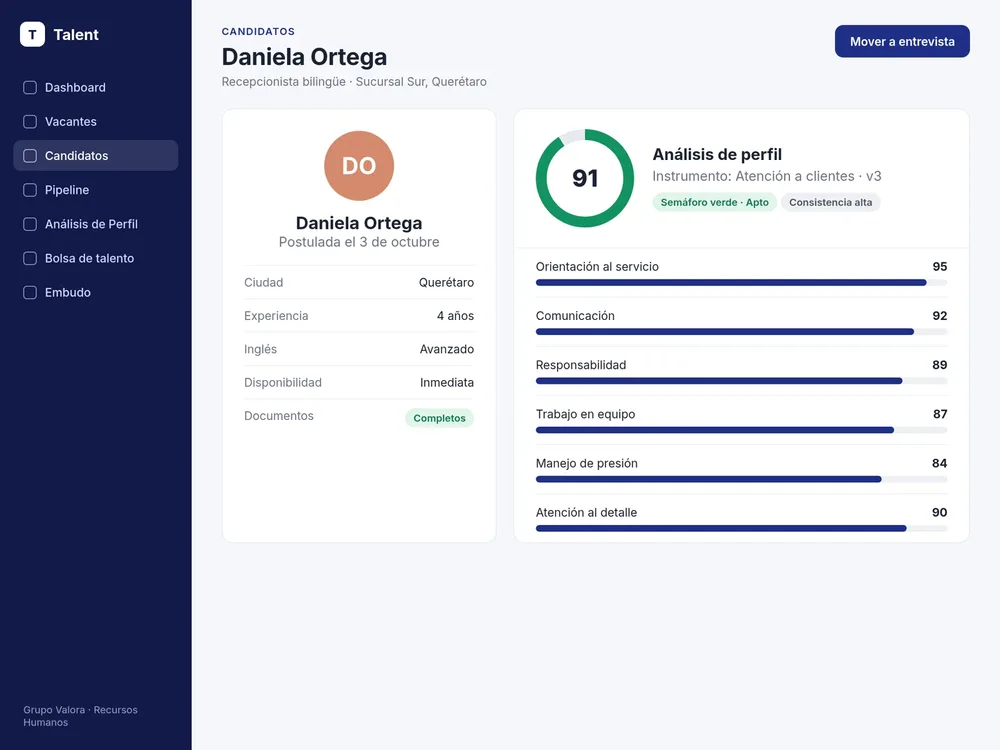Click the Pipeline sidebar icon
1000x750 pixels.
pyautogui.click(x=30, y=190)
